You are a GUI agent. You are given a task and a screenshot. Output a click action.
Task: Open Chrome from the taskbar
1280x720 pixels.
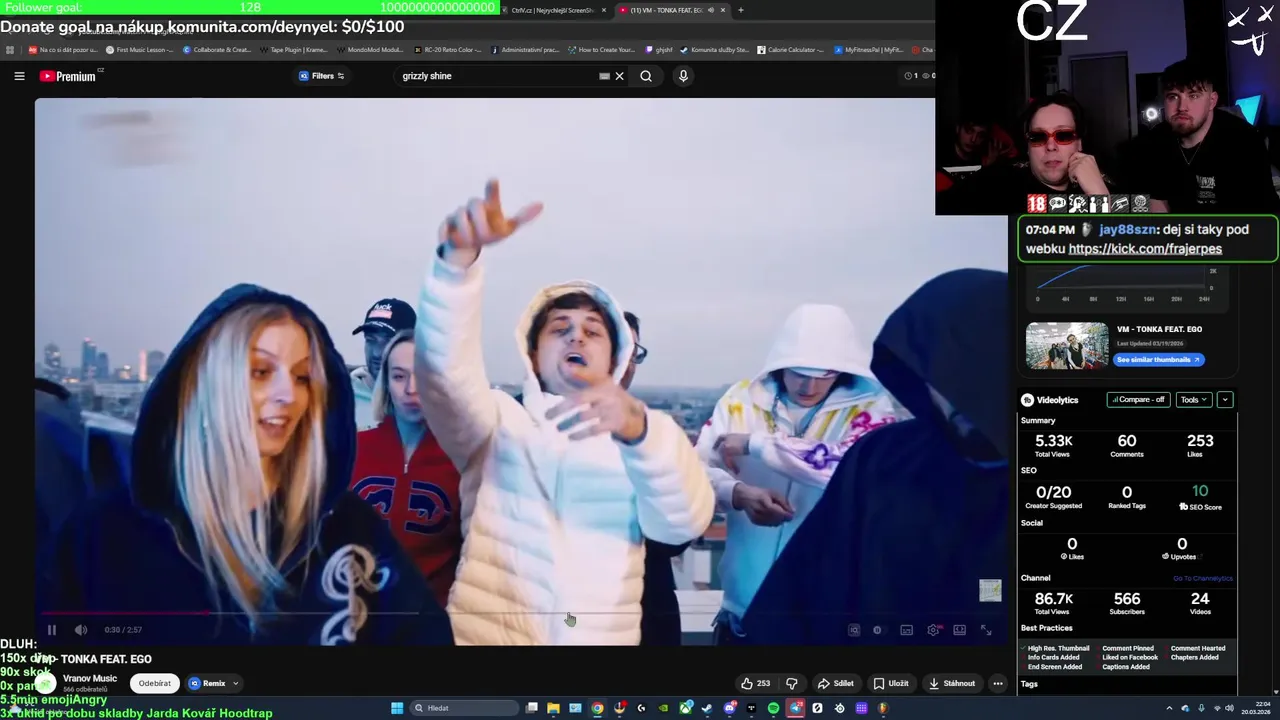(x=597, y=708)
